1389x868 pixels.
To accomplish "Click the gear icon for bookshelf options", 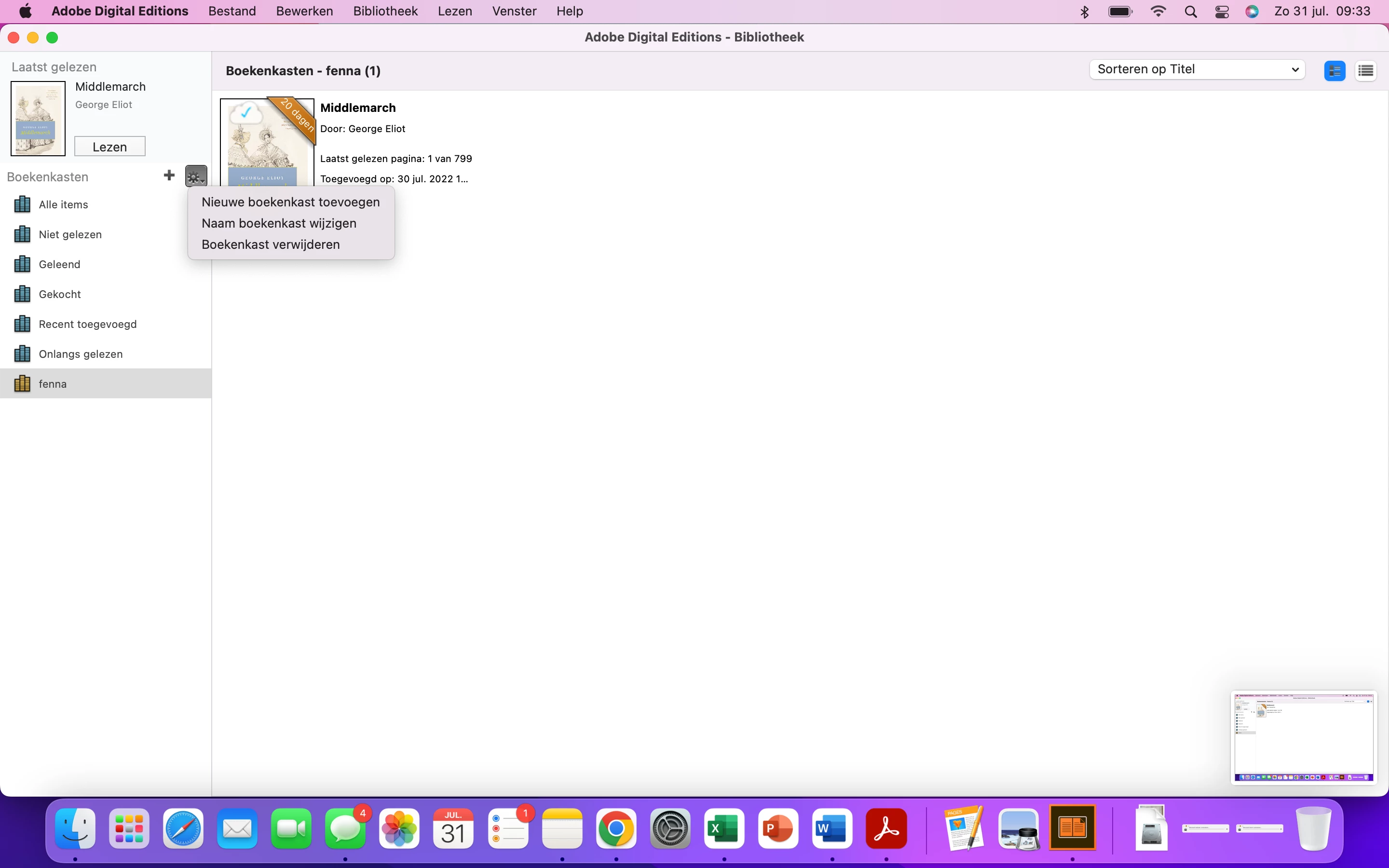I will click(196, 176).
